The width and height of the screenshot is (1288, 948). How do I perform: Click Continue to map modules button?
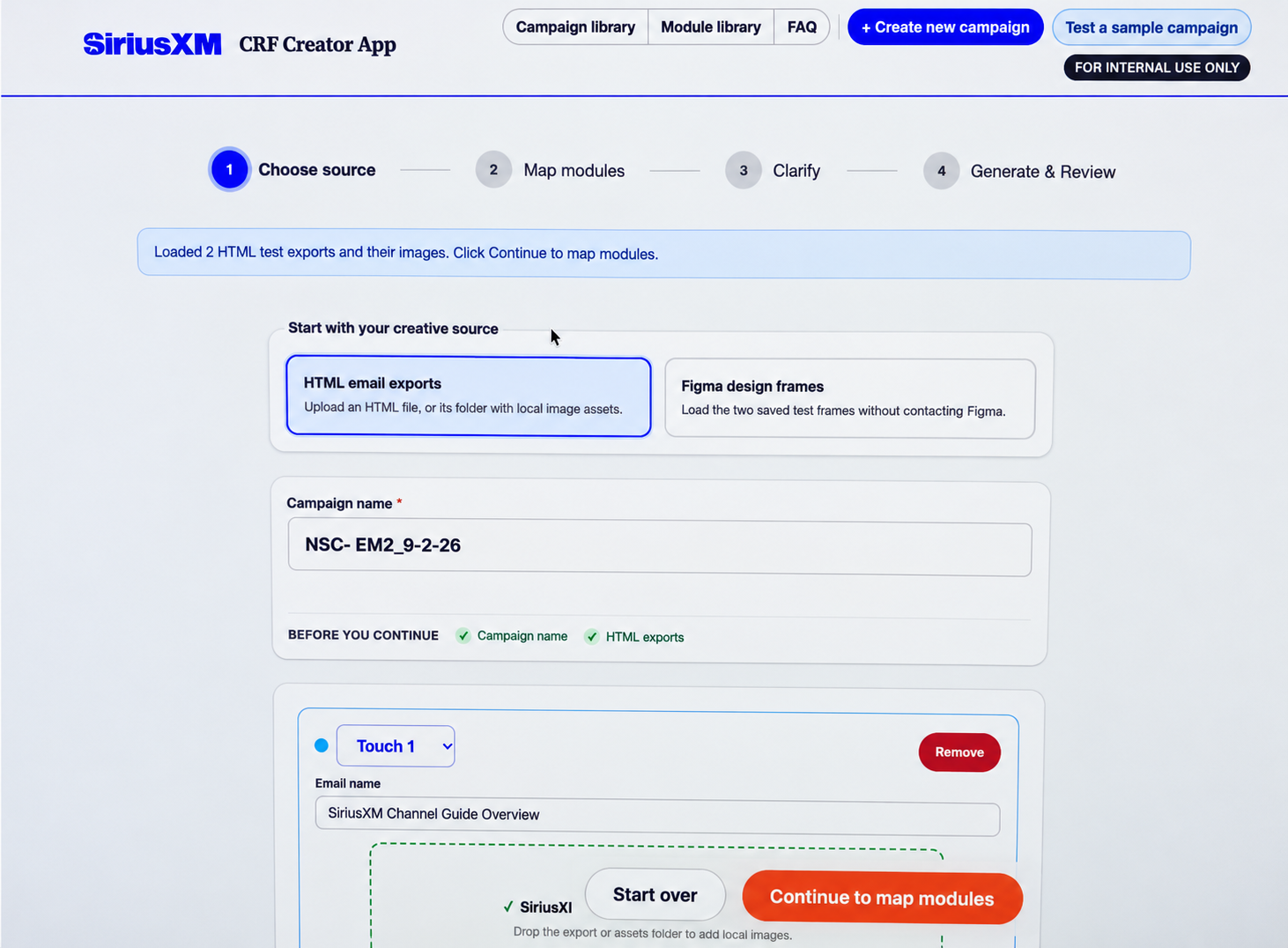(x=882, y=898)
